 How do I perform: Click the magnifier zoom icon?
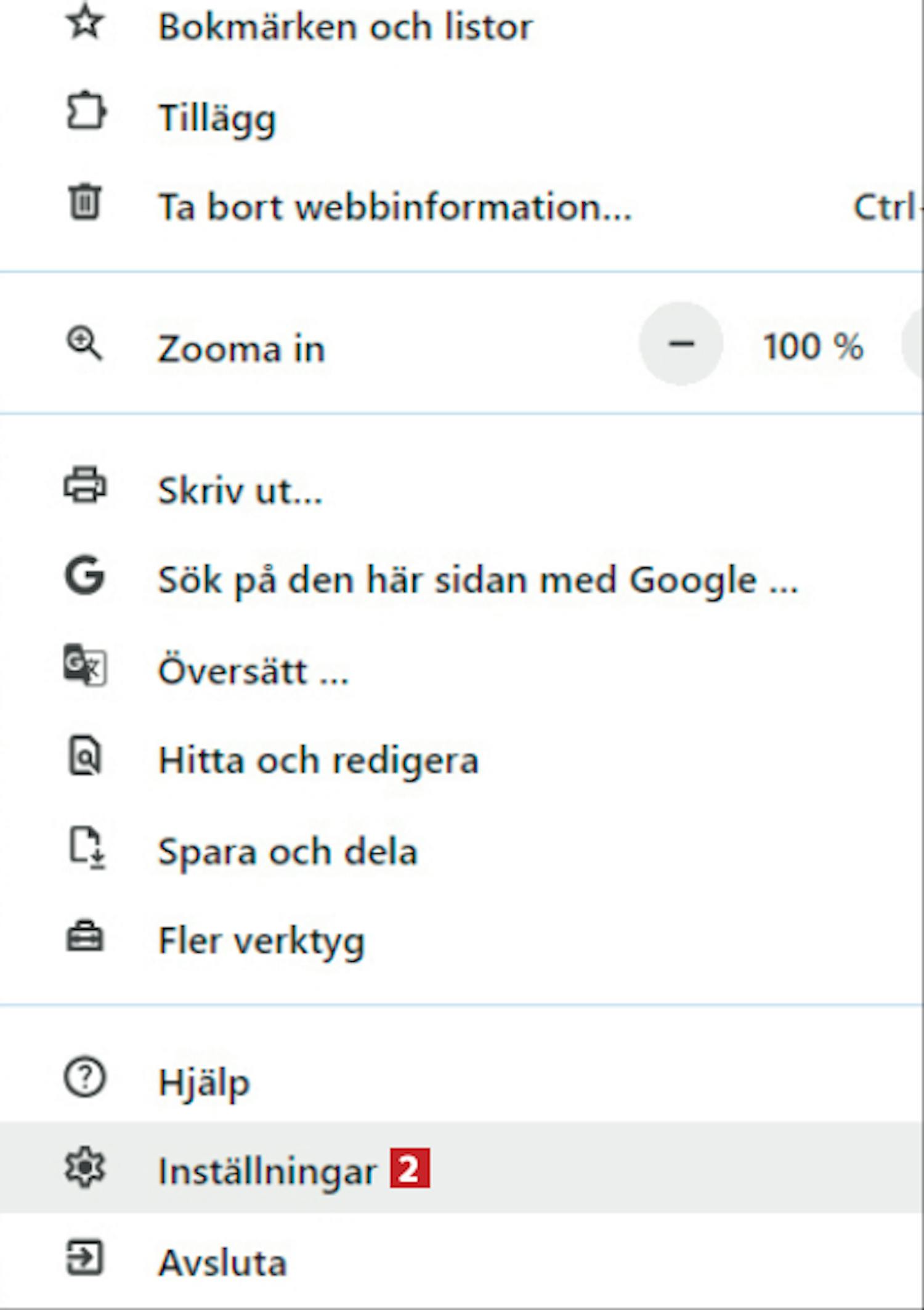[84, 344]
